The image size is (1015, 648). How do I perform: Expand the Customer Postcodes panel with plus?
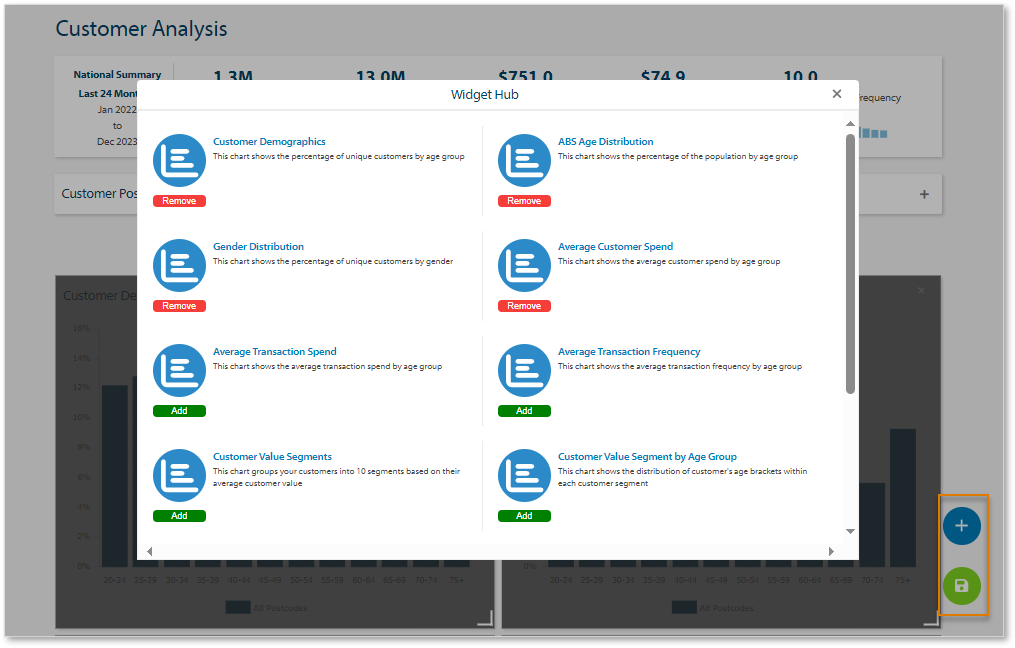[x=924, y=194]
